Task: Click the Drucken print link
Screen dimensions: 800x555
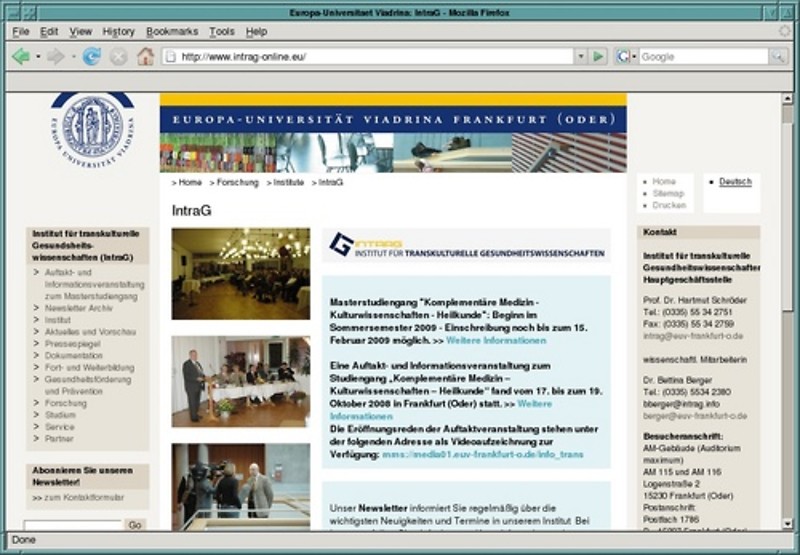Action: [x=669, y=205]
